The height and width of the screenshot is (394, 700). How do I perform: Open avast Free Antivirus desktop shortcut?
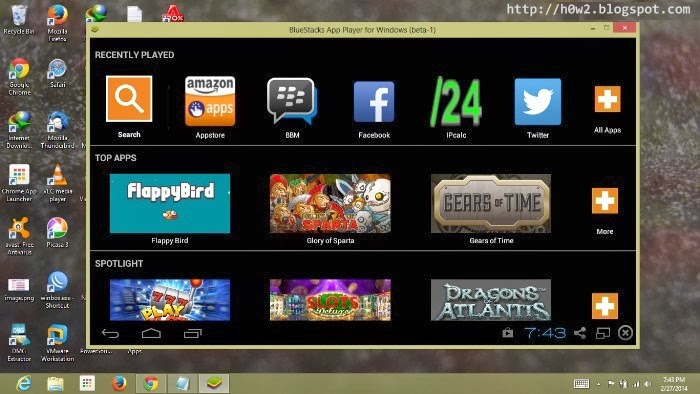[x=19, y=236]
